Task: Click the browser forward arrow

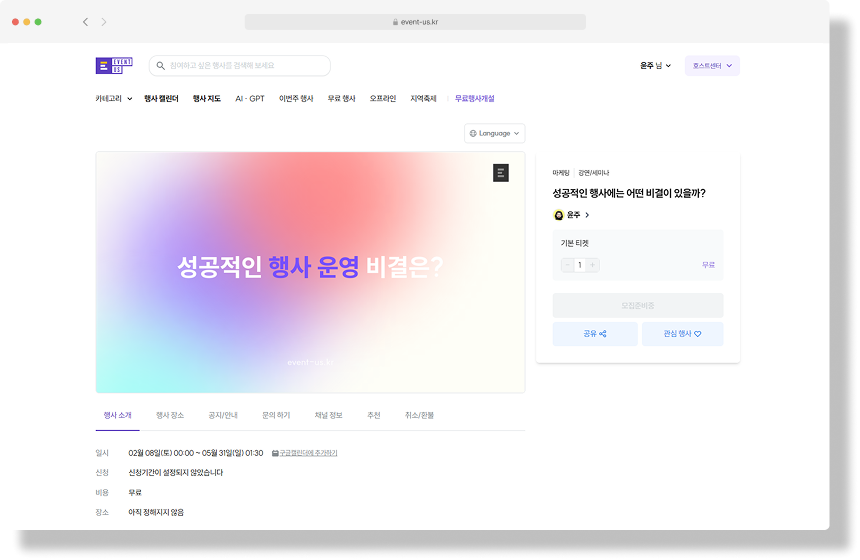Action: (x=104, y=22)
